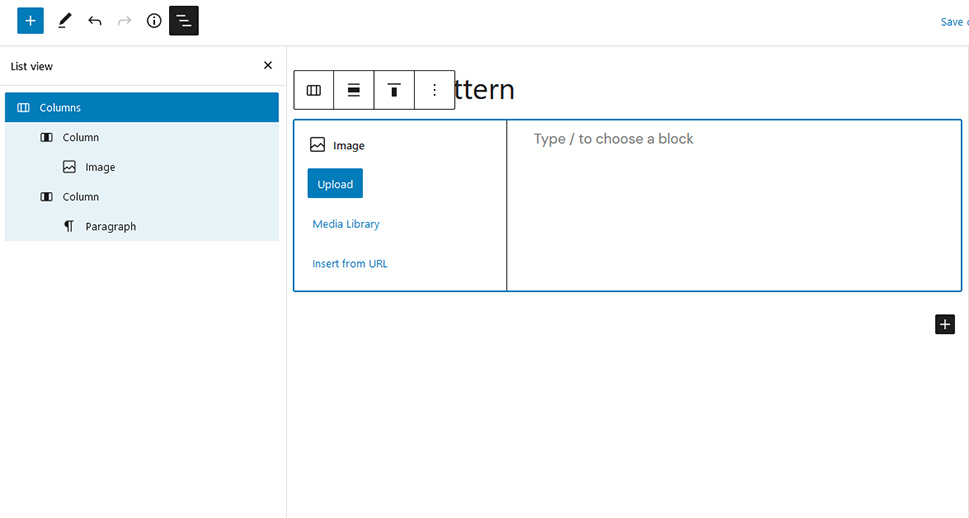This screenshot has width=969, height=518.
Task: Choose Insert from URL
Action: [350, 263]
